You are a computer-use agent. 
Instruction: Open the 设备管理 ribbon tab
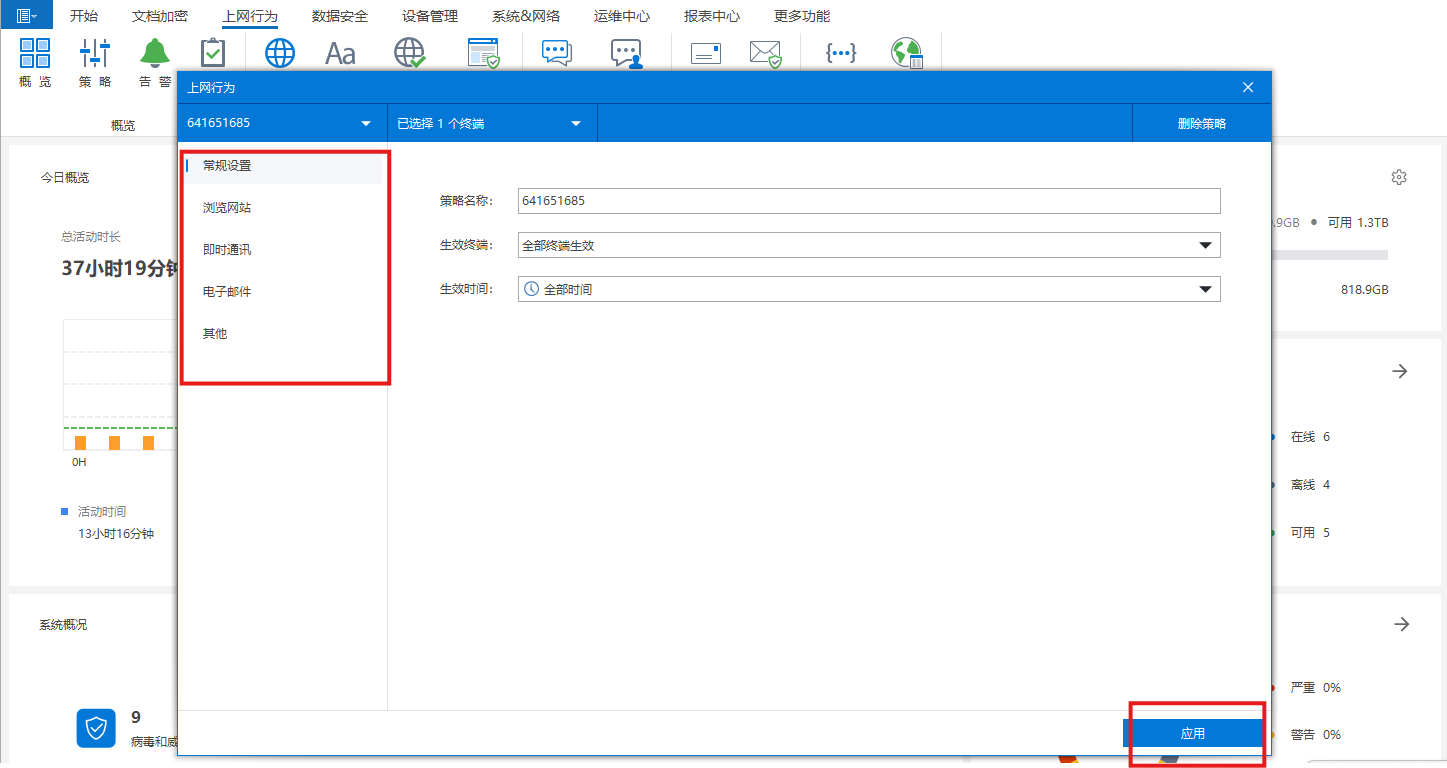(430, 16)
